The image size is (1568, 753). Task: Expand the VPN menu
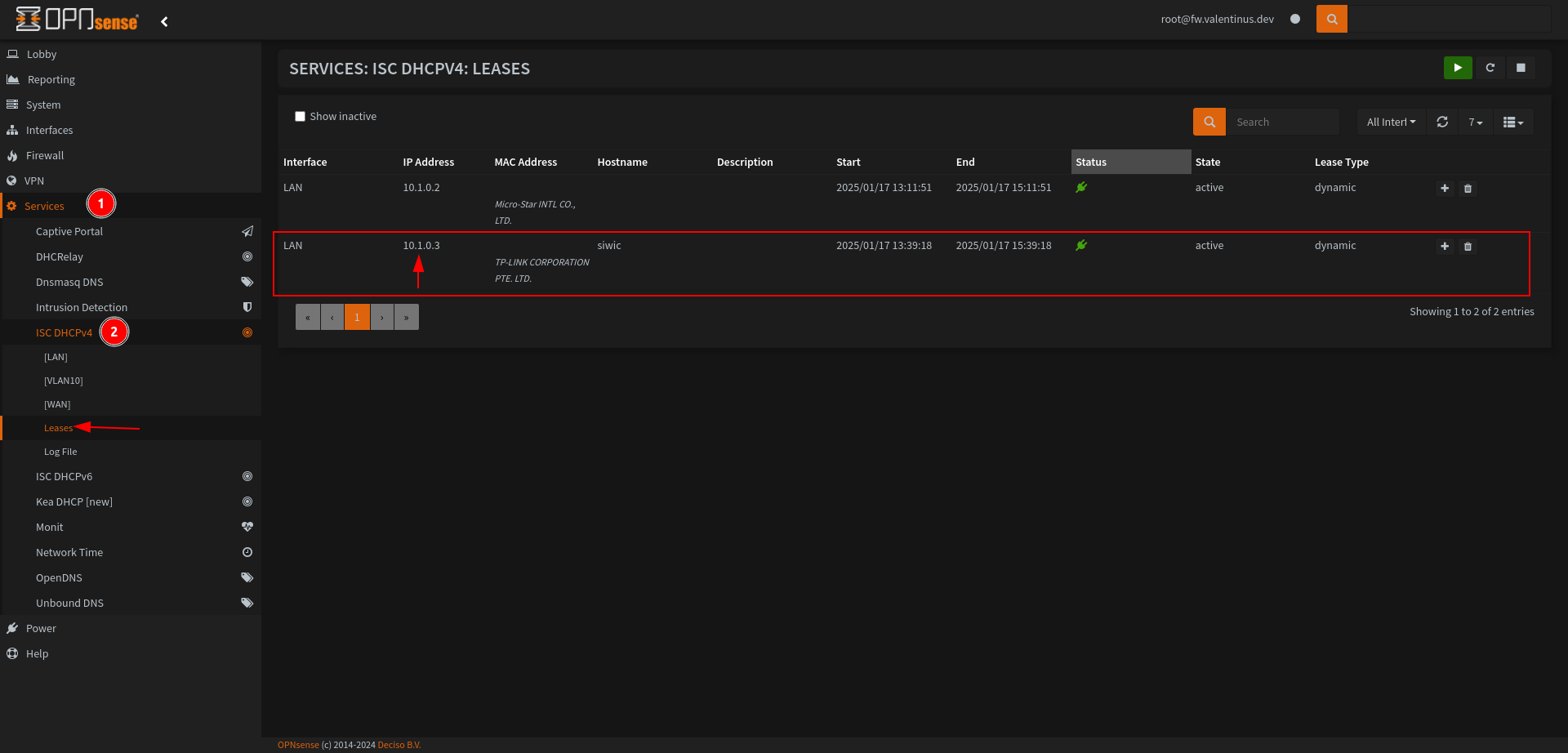point(34,180)
